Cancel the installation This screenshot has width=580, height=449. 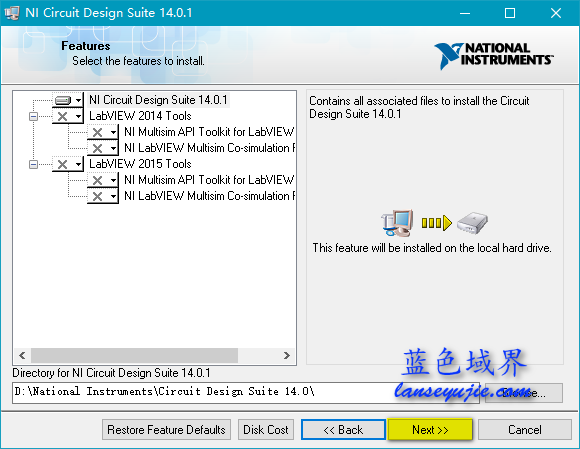[x=525, y=430]
